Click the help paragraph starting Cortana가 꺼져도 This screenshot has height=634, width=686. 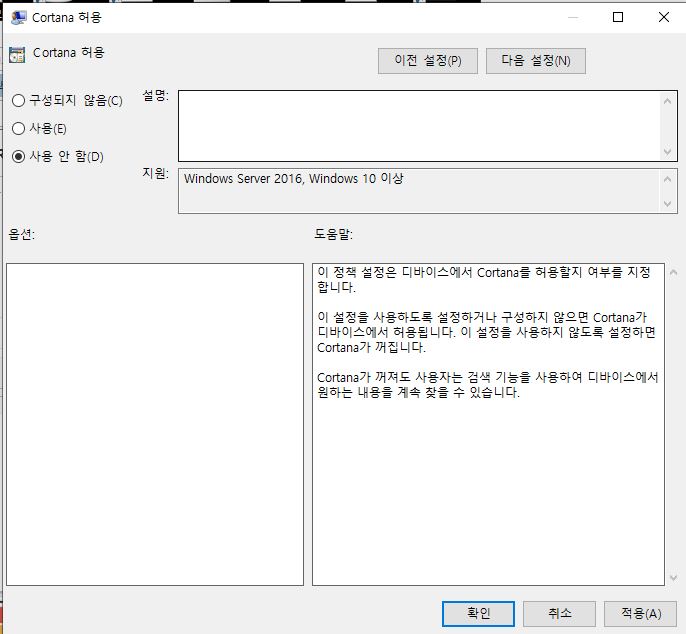pos(488,384)
